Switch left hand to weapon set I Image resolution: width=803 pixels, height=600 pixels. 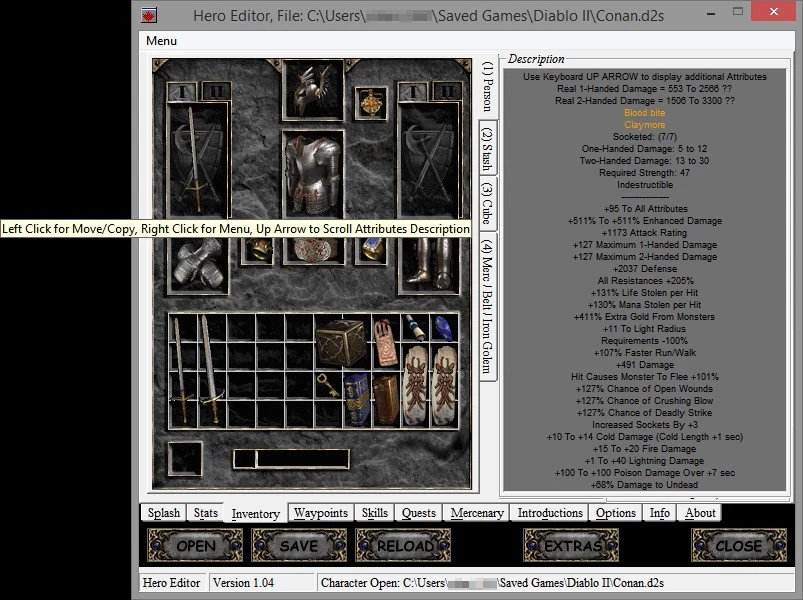pyautogui.click(x=182, y=92)
